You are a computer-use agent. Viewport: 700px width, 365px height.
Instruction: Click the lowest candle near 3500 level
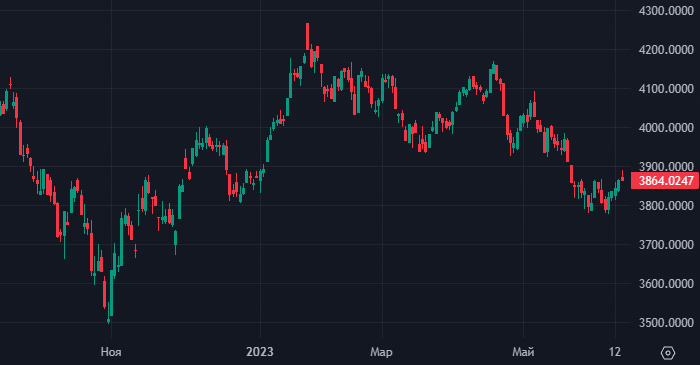[x=108, y=320]
